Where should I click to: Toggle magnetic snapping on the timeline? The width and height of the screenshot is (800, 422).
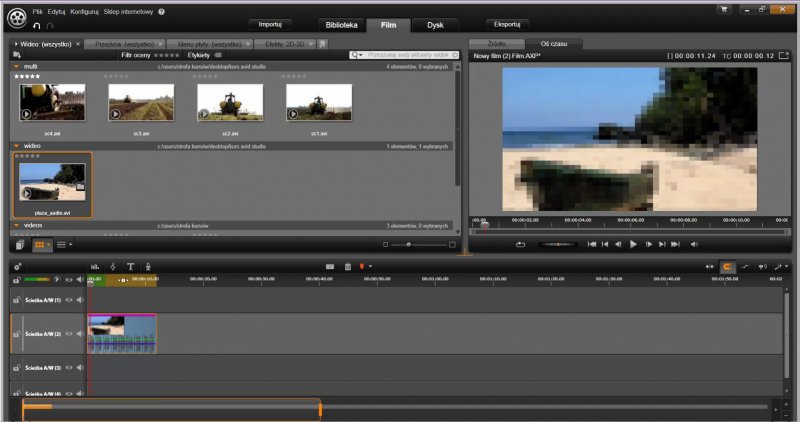727,267
